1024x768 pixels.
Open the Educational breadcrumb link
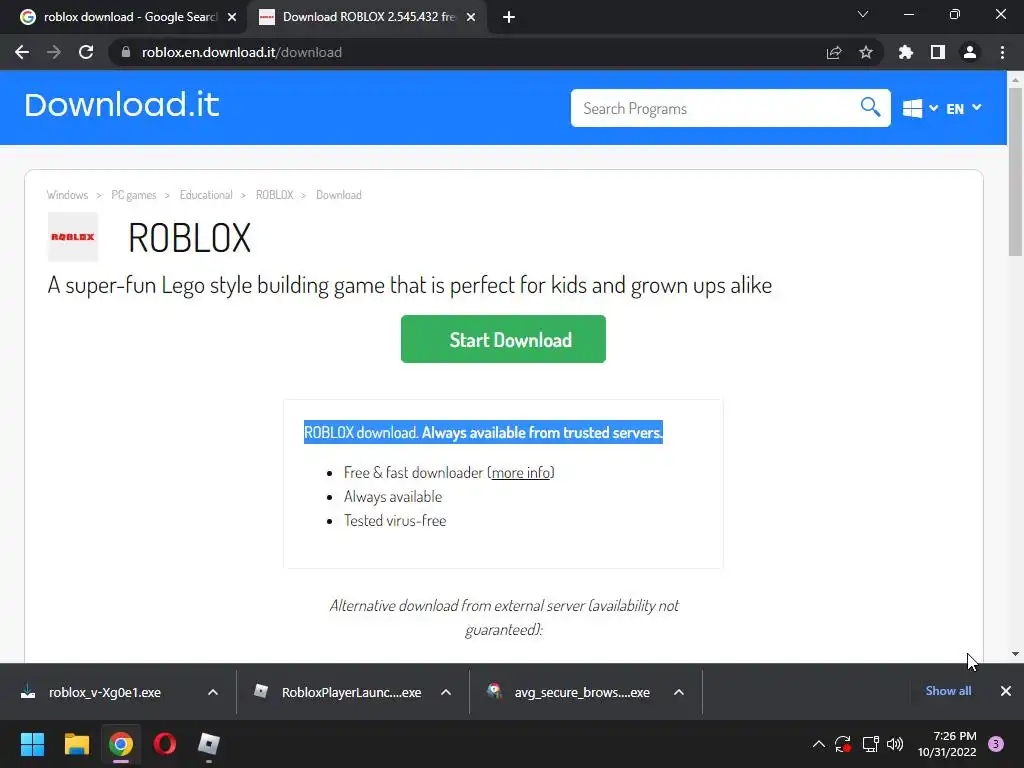(206, 195)
